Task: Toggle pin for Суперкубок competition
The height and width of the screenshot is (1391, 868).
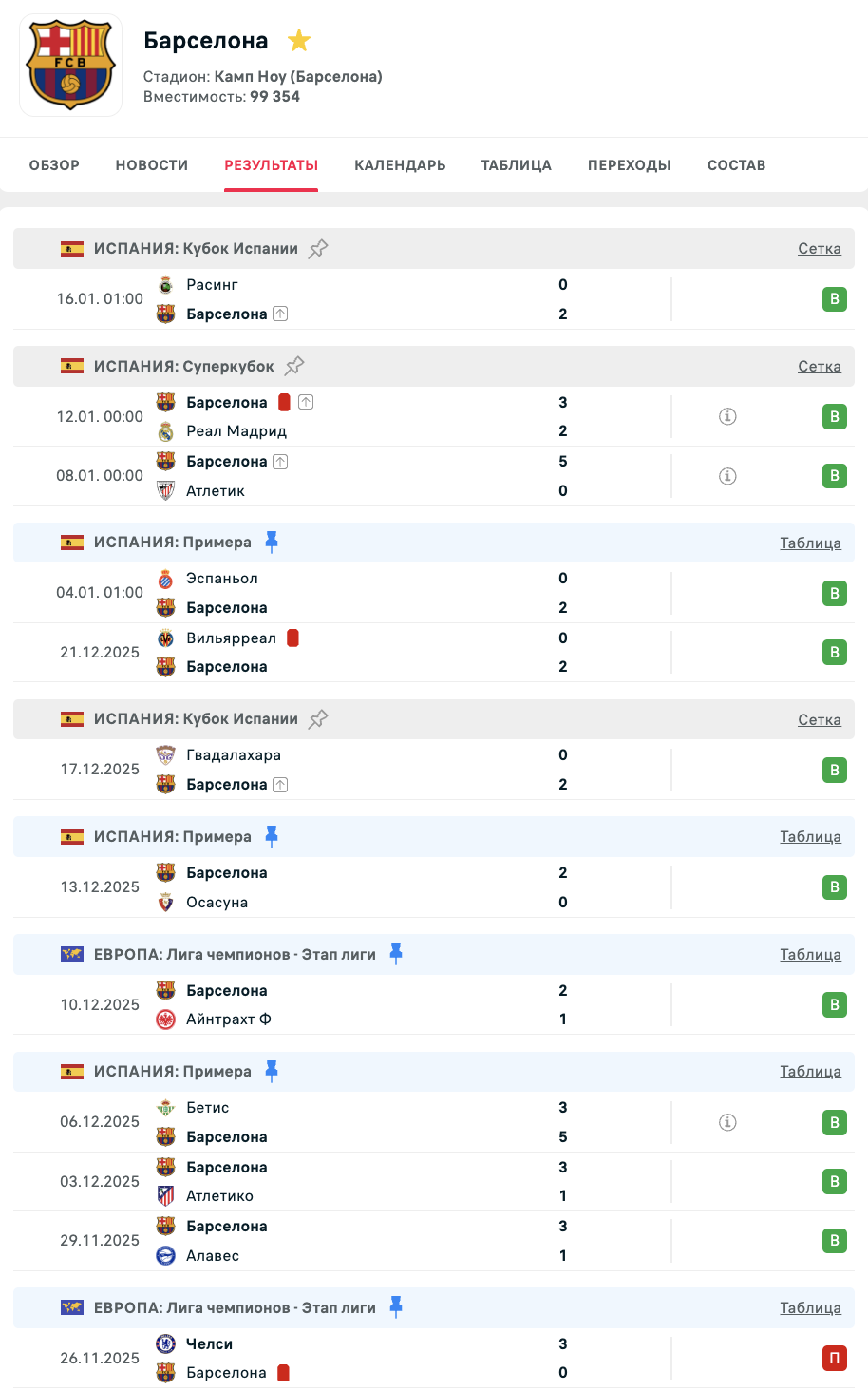Action: [294, 366]
